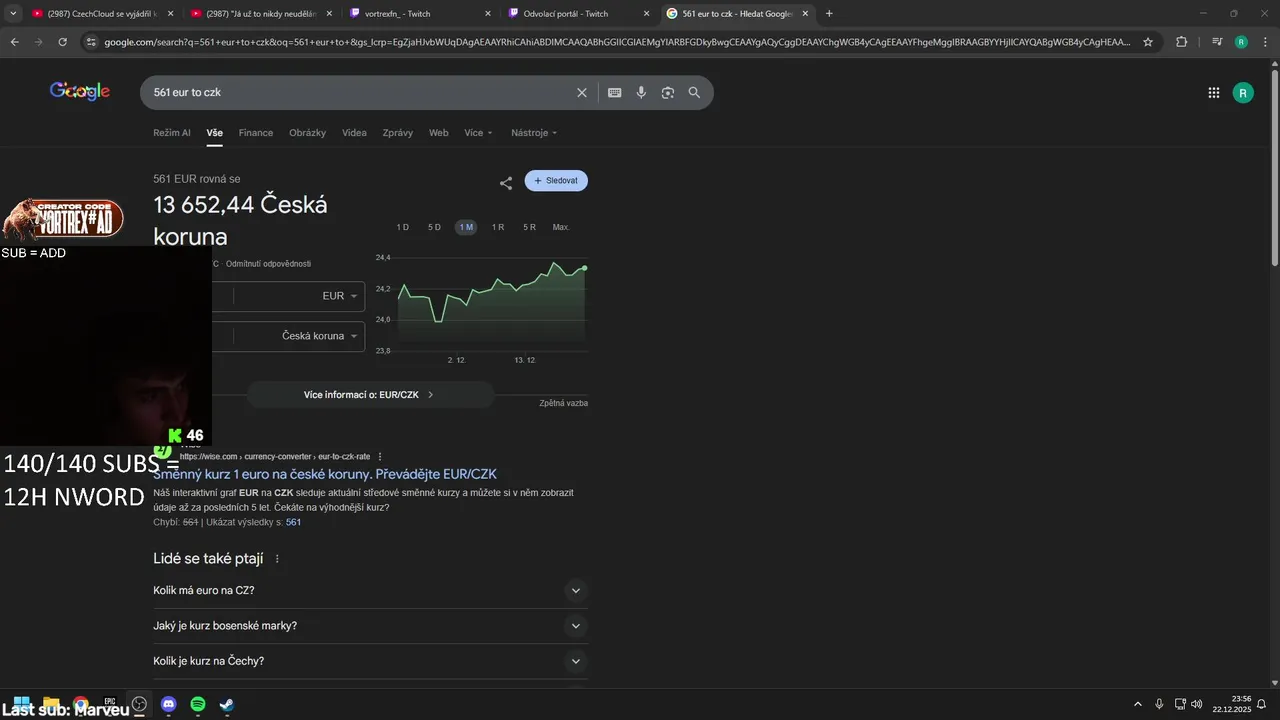The width and height of the screenshot is (1280, 720).
Task: Start voice search with the microphone
Action: (x=641, y=93)
